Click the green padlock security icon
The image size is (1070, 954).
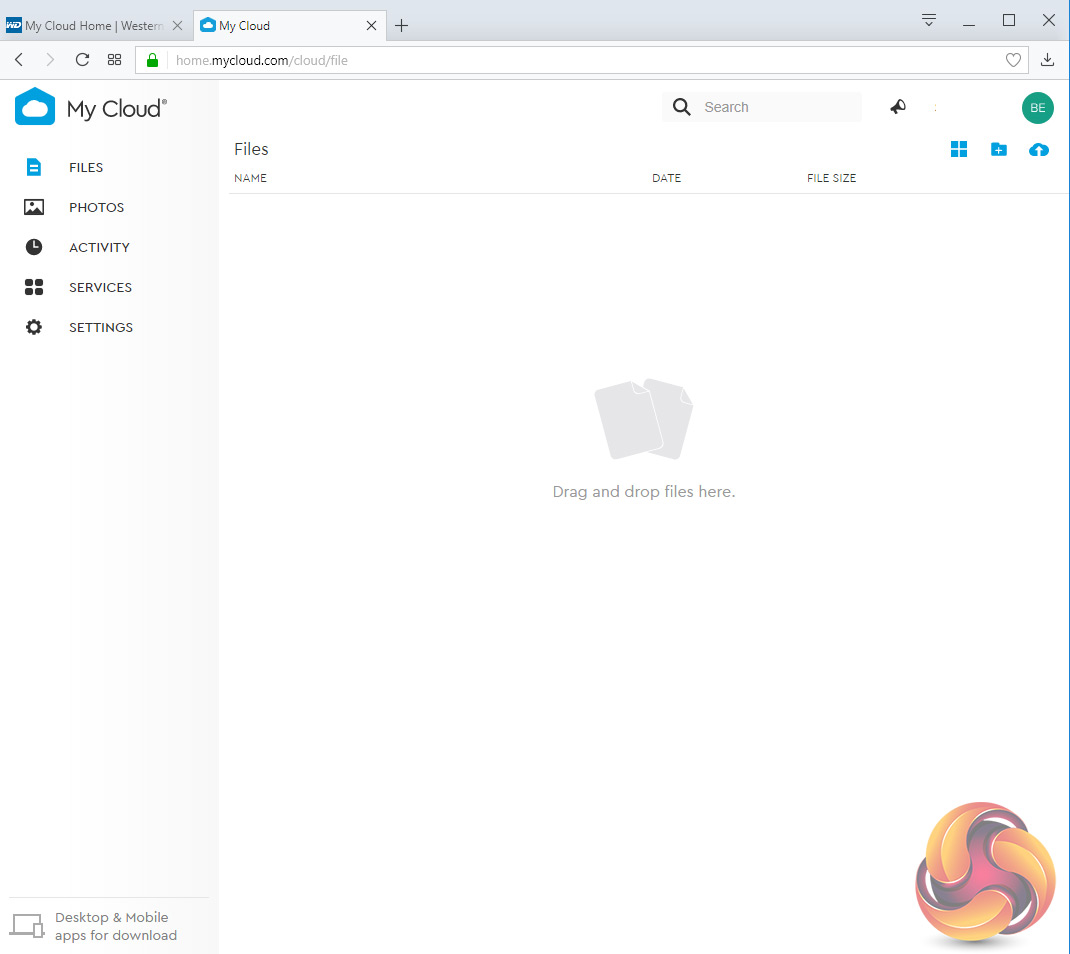tap(152, 60)
